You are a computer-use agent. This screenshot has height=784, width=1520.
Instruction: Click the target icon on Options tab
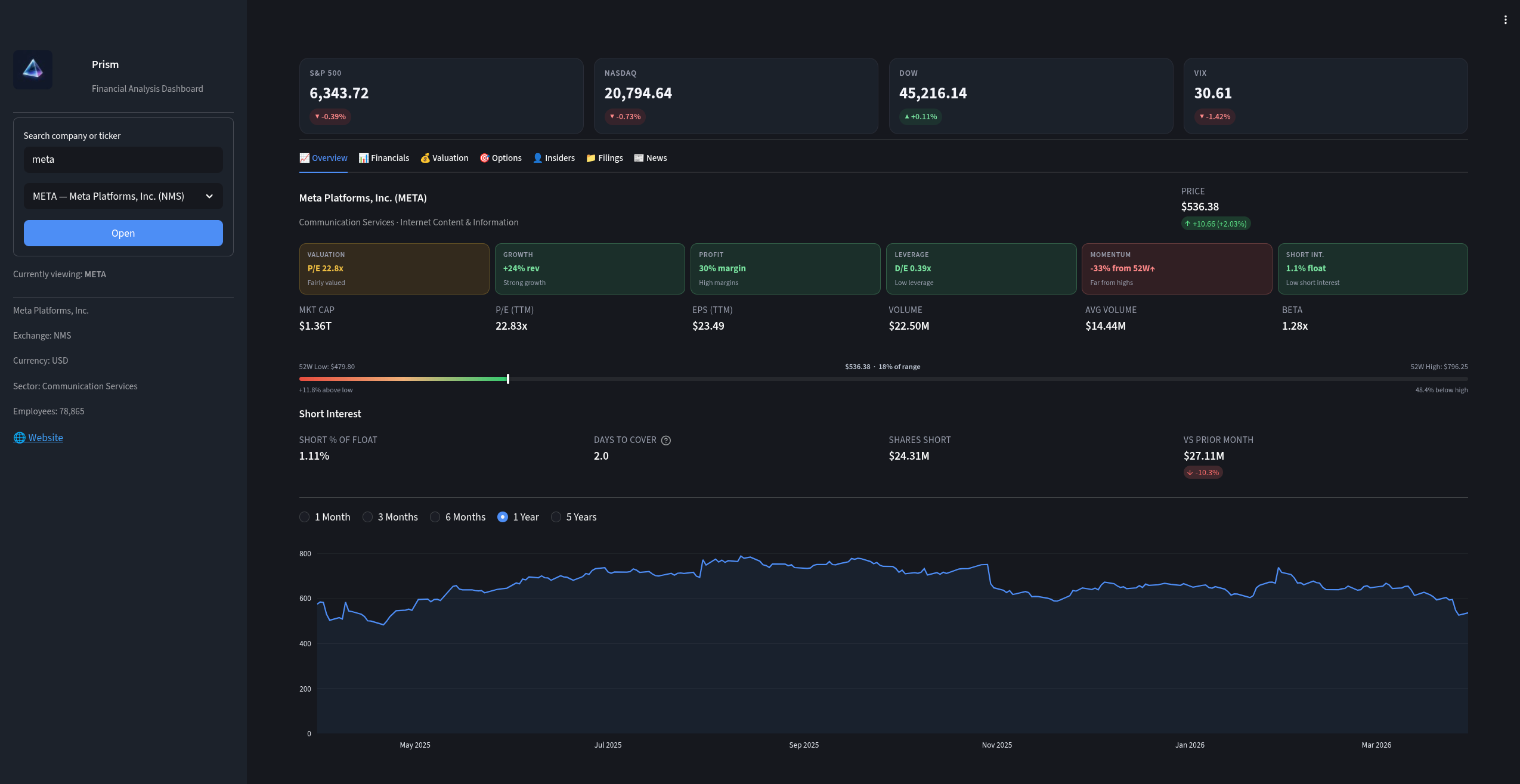coord(485,158)
